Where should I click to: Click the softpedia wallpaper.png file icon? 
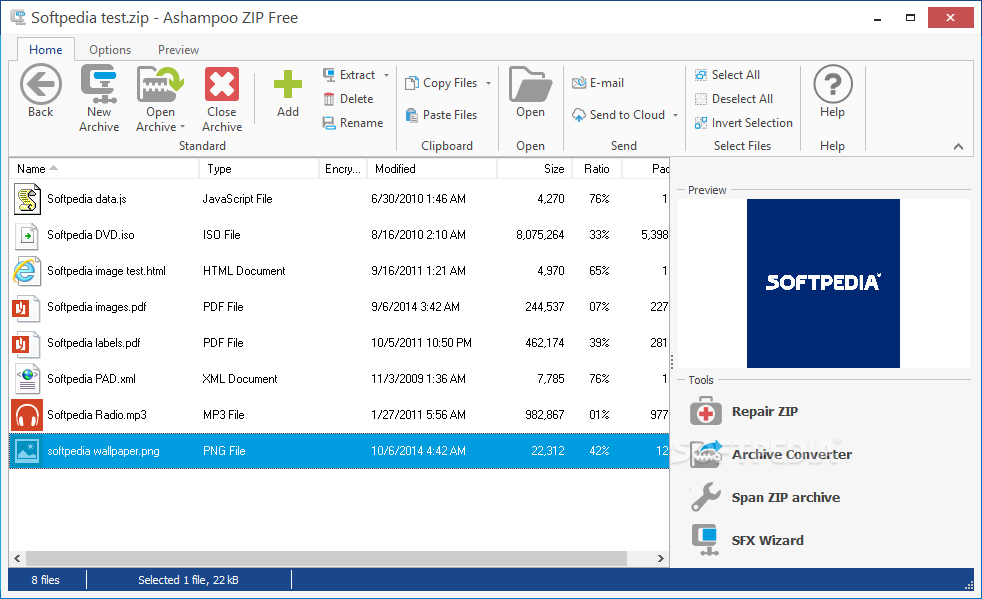click(x=27, y=451)
